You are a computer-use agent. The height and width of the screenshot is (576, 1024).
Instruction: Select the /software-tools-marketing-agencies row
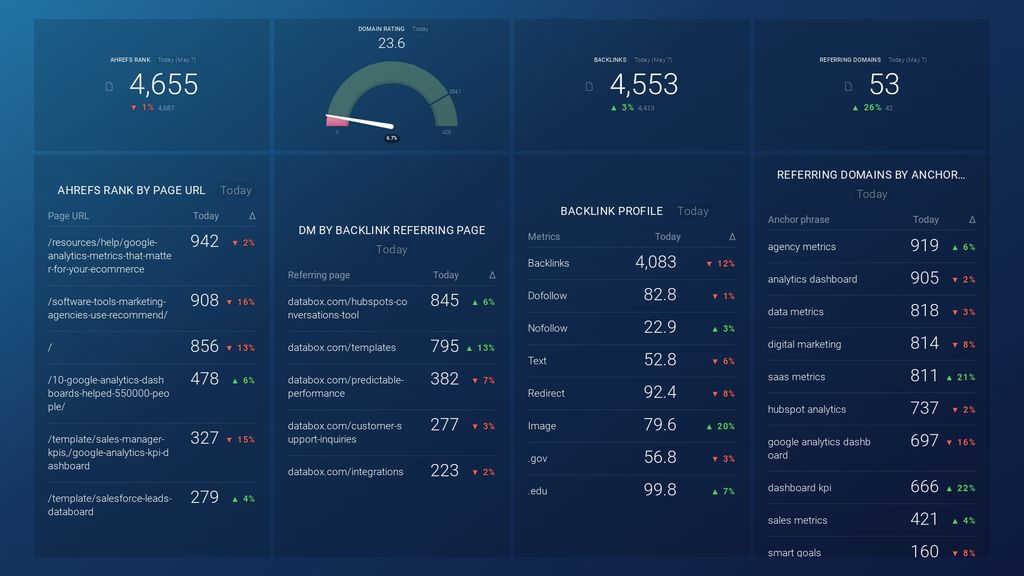point(152,308)
